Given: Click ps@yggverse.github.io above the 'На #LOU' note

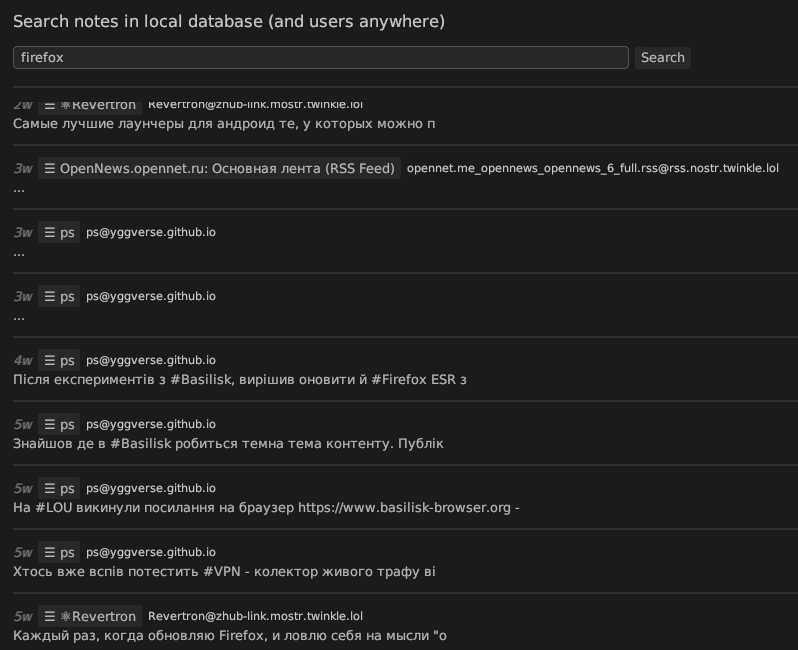Looking at the screenshot, I should [151, 489].
